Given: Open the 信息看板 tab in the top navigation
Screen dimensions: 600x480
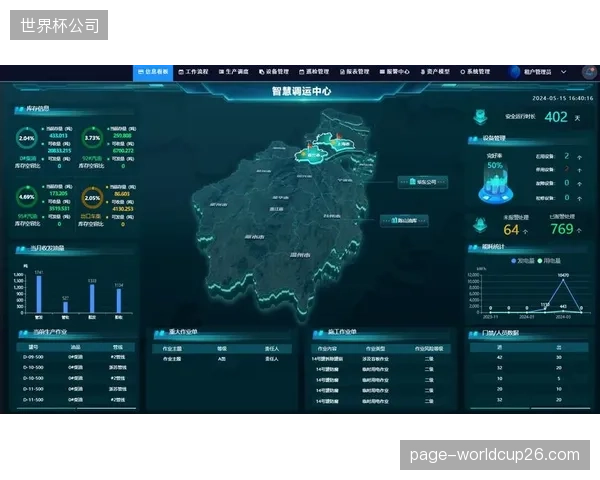Looking at the screenshot, I should tap(153, 72).
